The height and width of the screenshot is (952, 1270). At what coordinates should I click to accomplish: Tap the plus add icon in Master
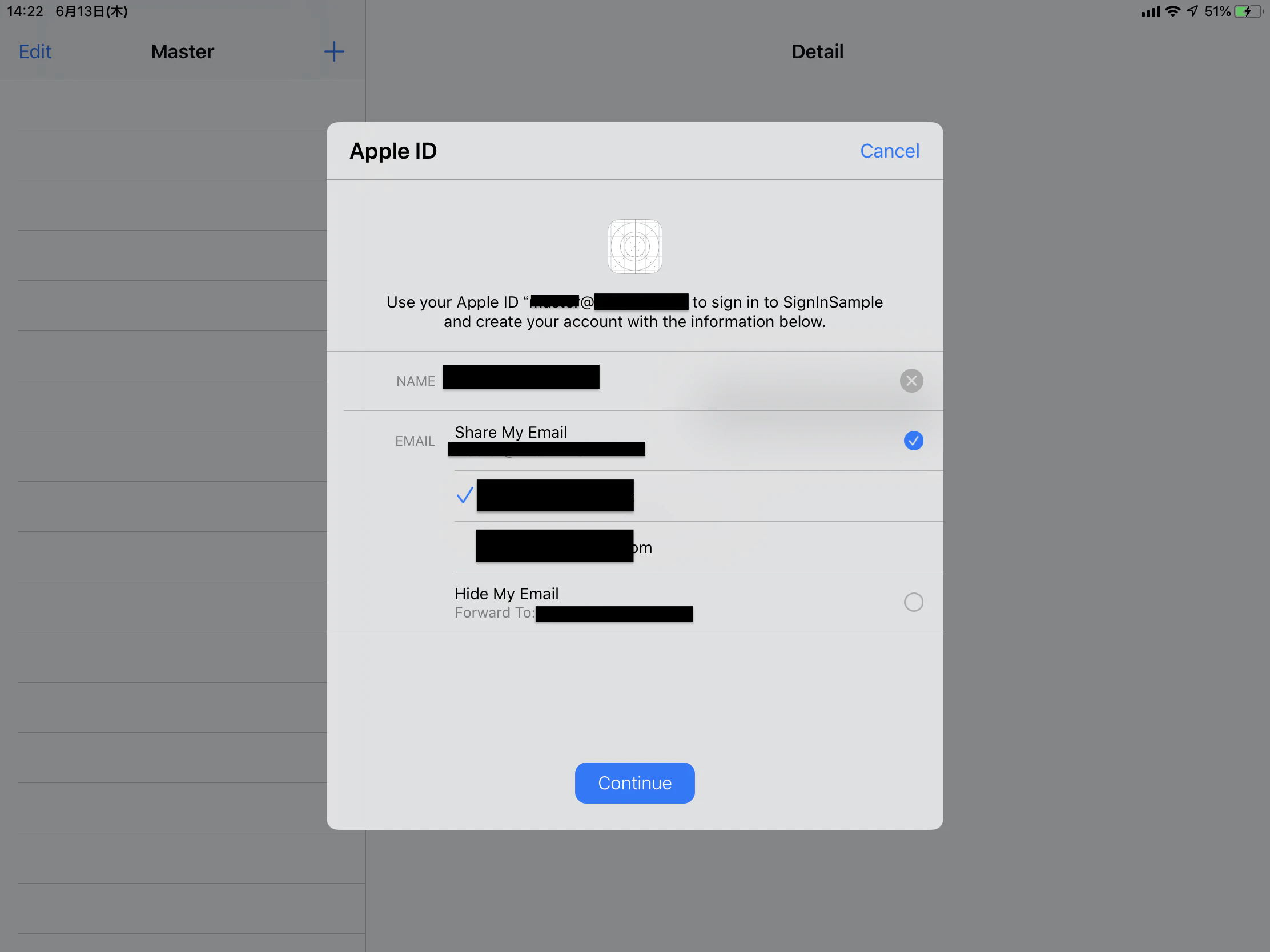[333, 51]
